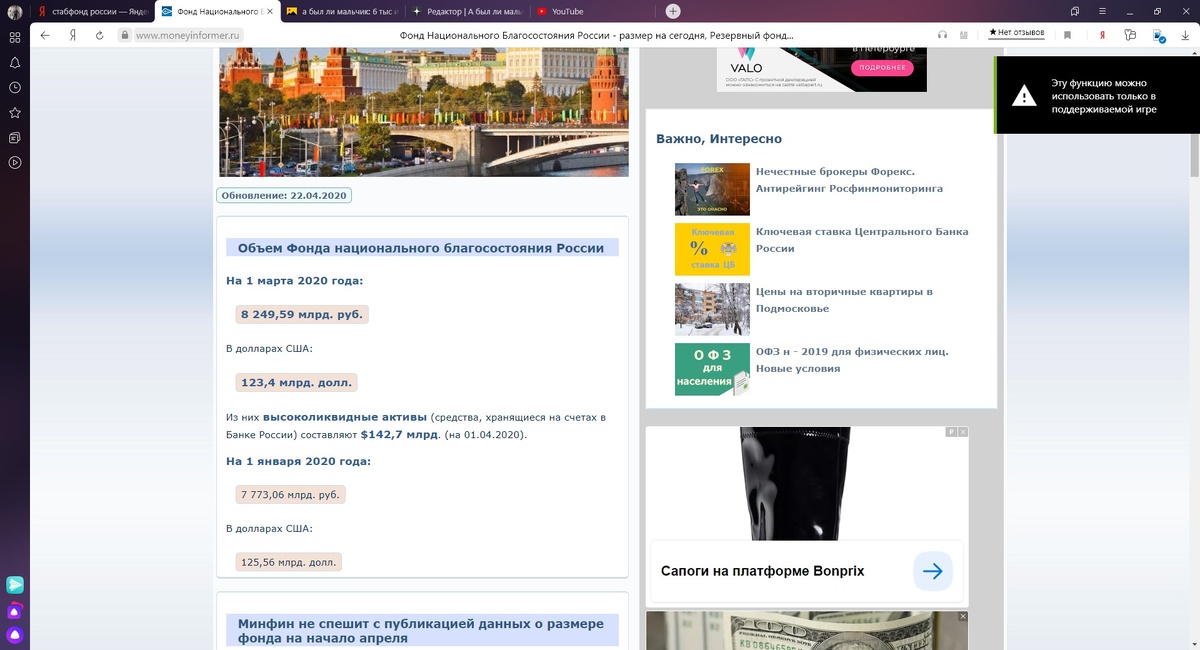The image size is (1200, 650).
Task: Switch to the 'стабфонд россии' tab
Action: (x=91, y=11)
